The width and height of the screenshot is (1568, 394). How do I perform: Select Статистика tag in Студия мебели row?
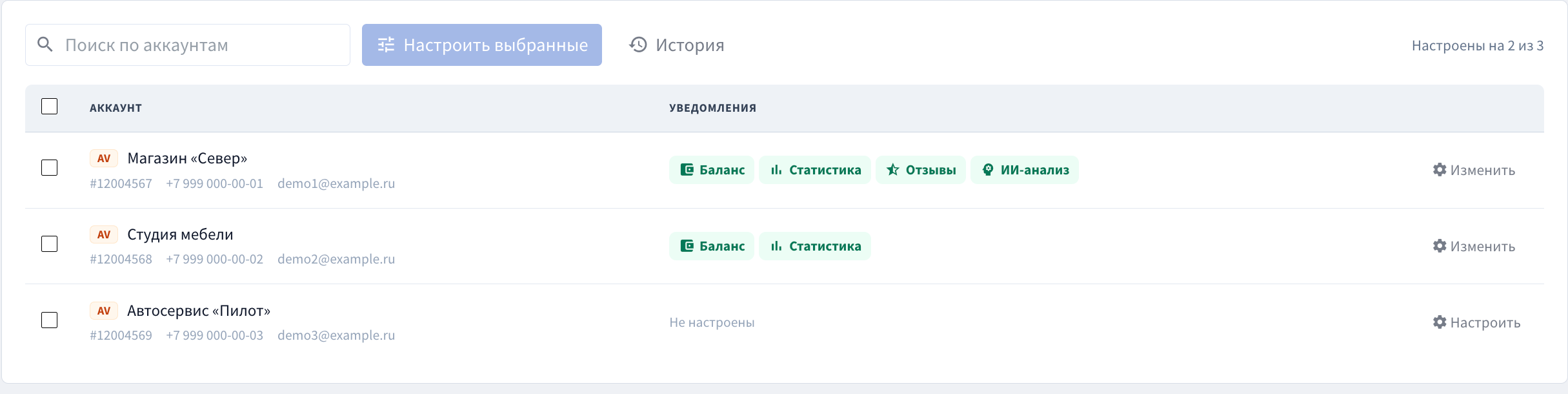(x=815, y=246)
